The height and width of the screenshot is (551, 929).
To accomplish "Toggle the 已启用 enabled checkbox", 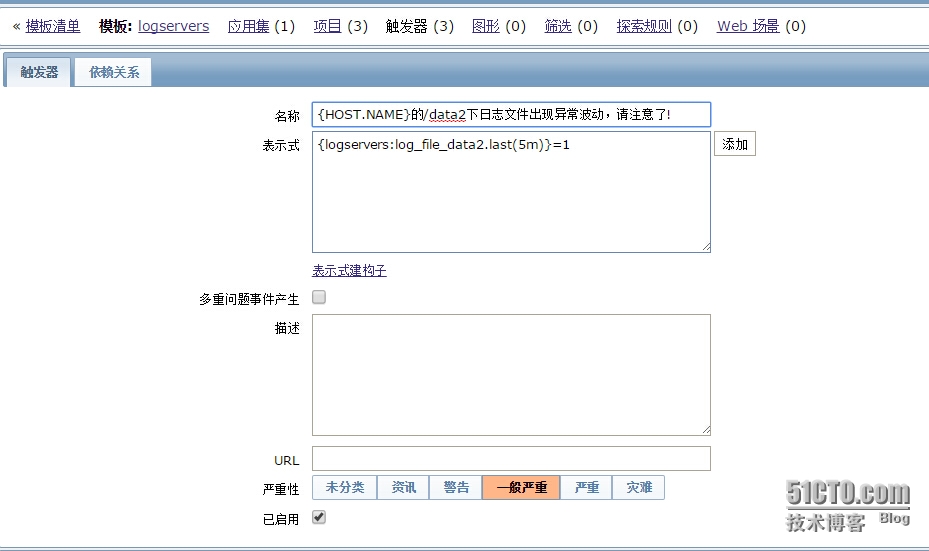I will pos(319,517).
